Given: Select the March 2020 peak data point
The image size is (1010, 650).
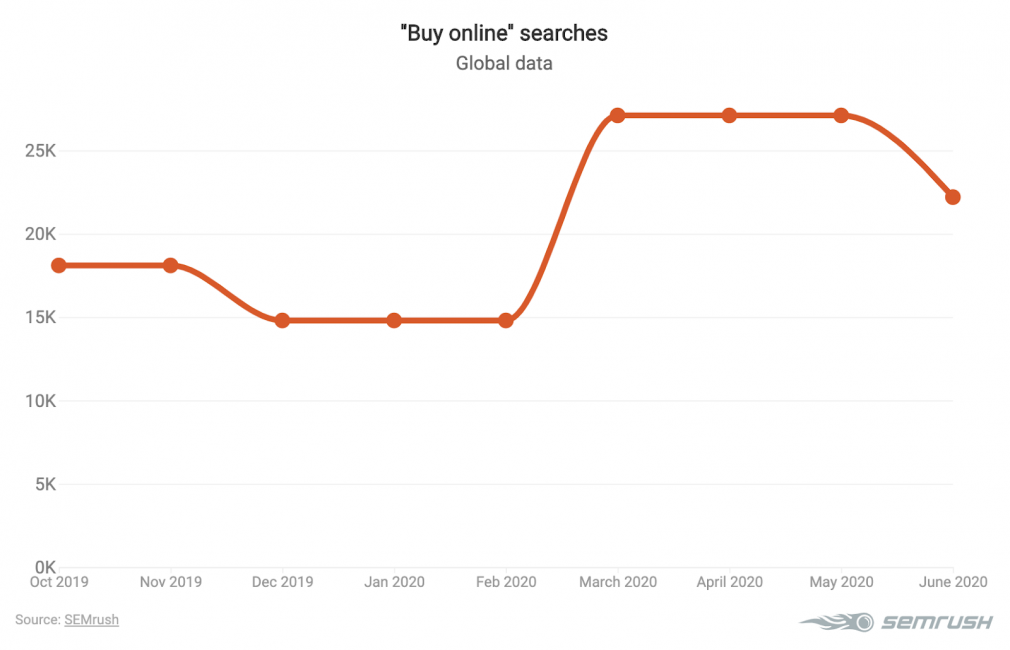Looking at the screenshot, I should coord(618,116).
